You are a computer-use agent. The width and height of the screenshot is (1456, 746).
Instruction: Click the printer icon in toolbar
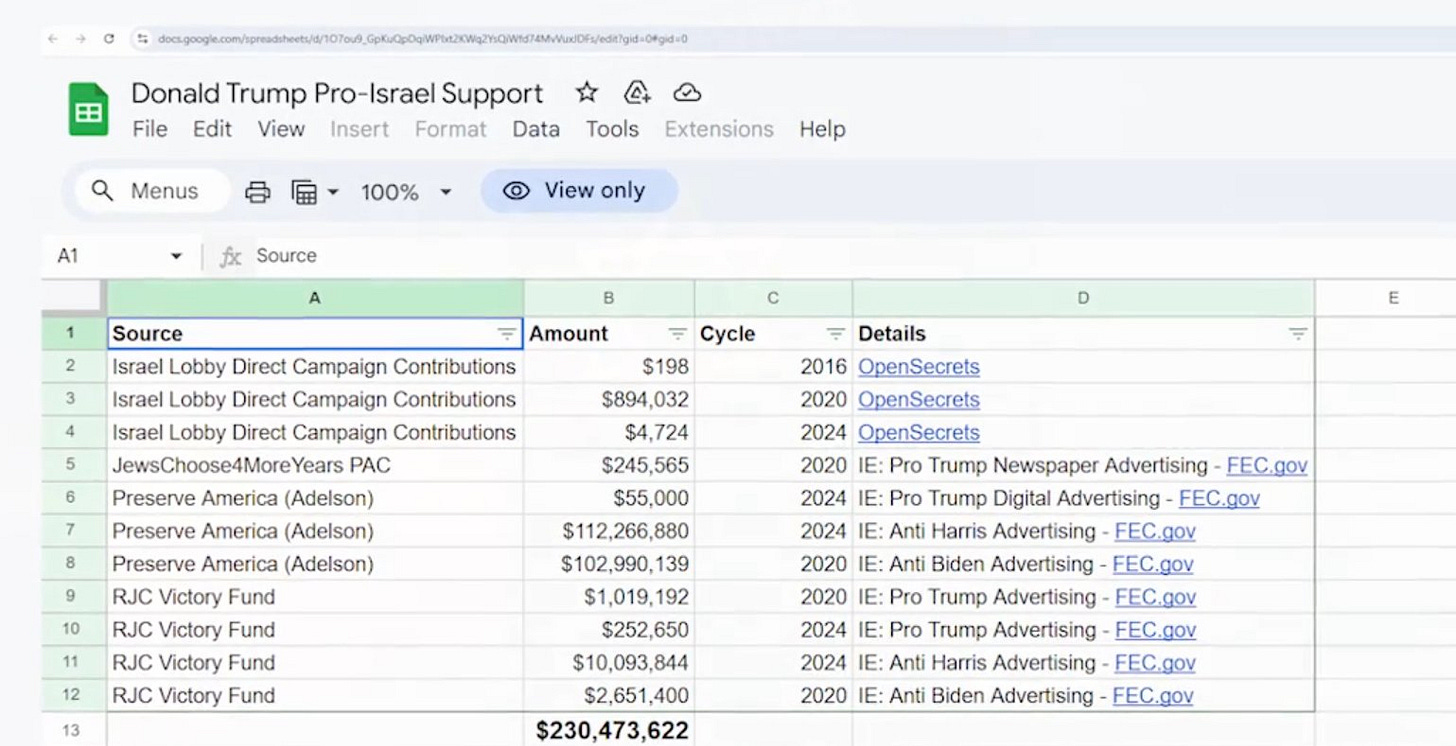pyautogui.click(x=258, y=192)
